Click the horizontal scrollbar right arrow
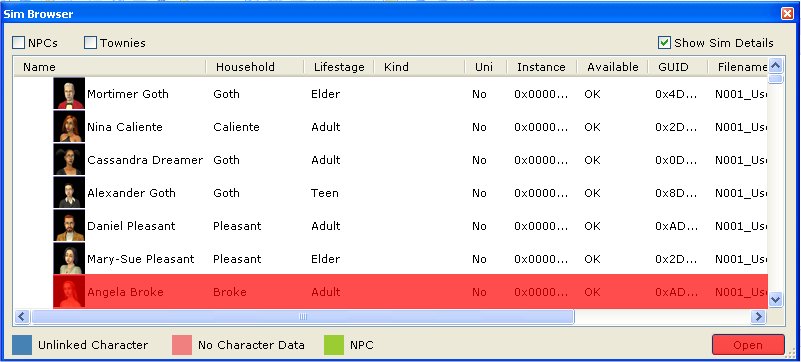Screen dimensions: 801x362 point(758,317)
